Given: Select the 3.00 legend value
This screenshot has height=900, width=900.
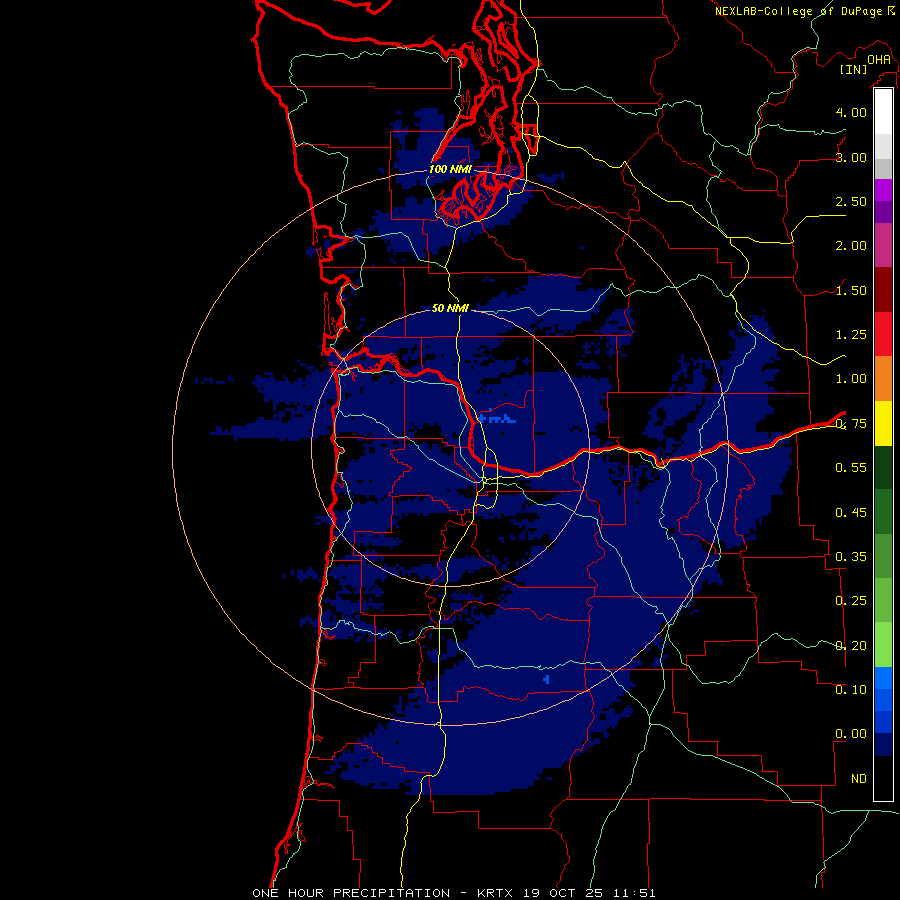Looking at the screenshot, I should coord(851,157).
